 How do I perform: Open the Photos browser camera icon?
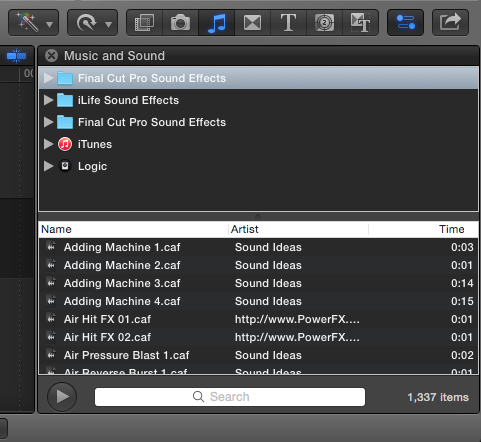pyautogui.click(x=180, y=23)
